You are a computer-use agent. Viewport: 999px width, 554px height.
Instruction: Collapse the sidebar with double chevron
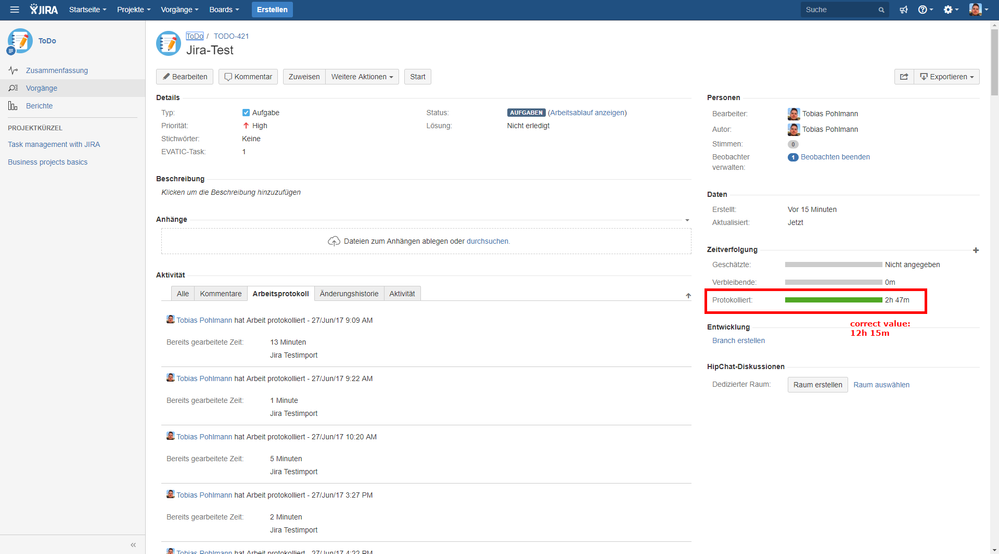coord(133,544)
